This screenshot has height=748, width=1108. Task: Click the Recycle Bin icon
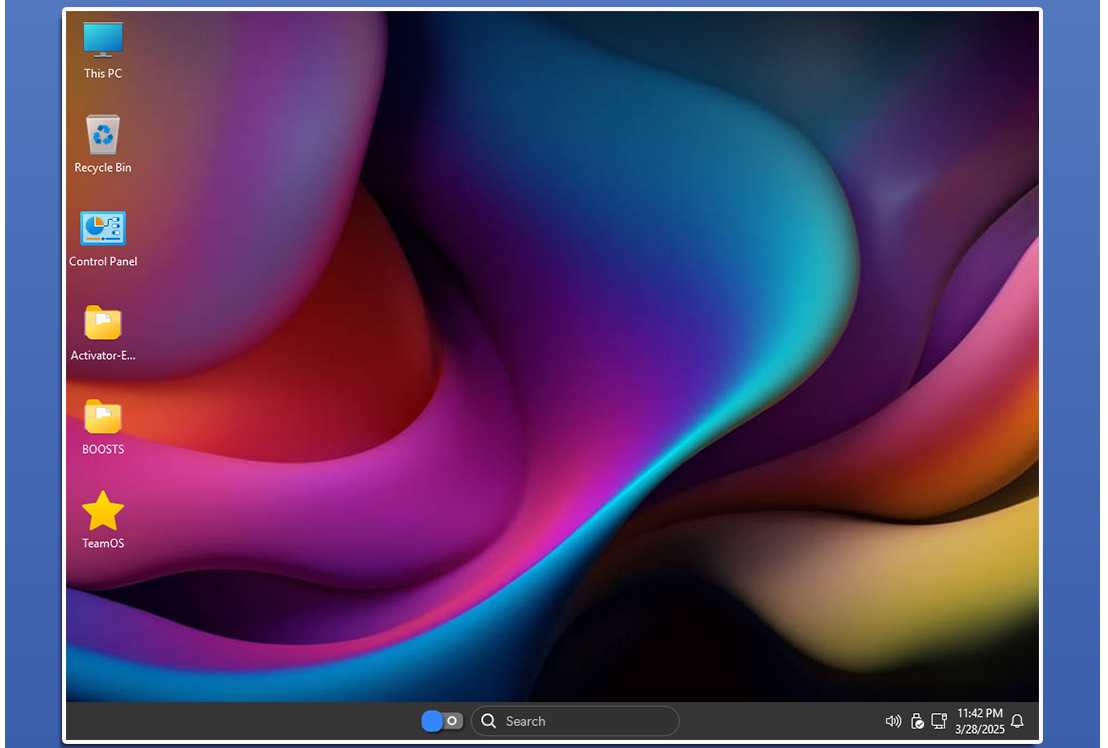point(103,134)
